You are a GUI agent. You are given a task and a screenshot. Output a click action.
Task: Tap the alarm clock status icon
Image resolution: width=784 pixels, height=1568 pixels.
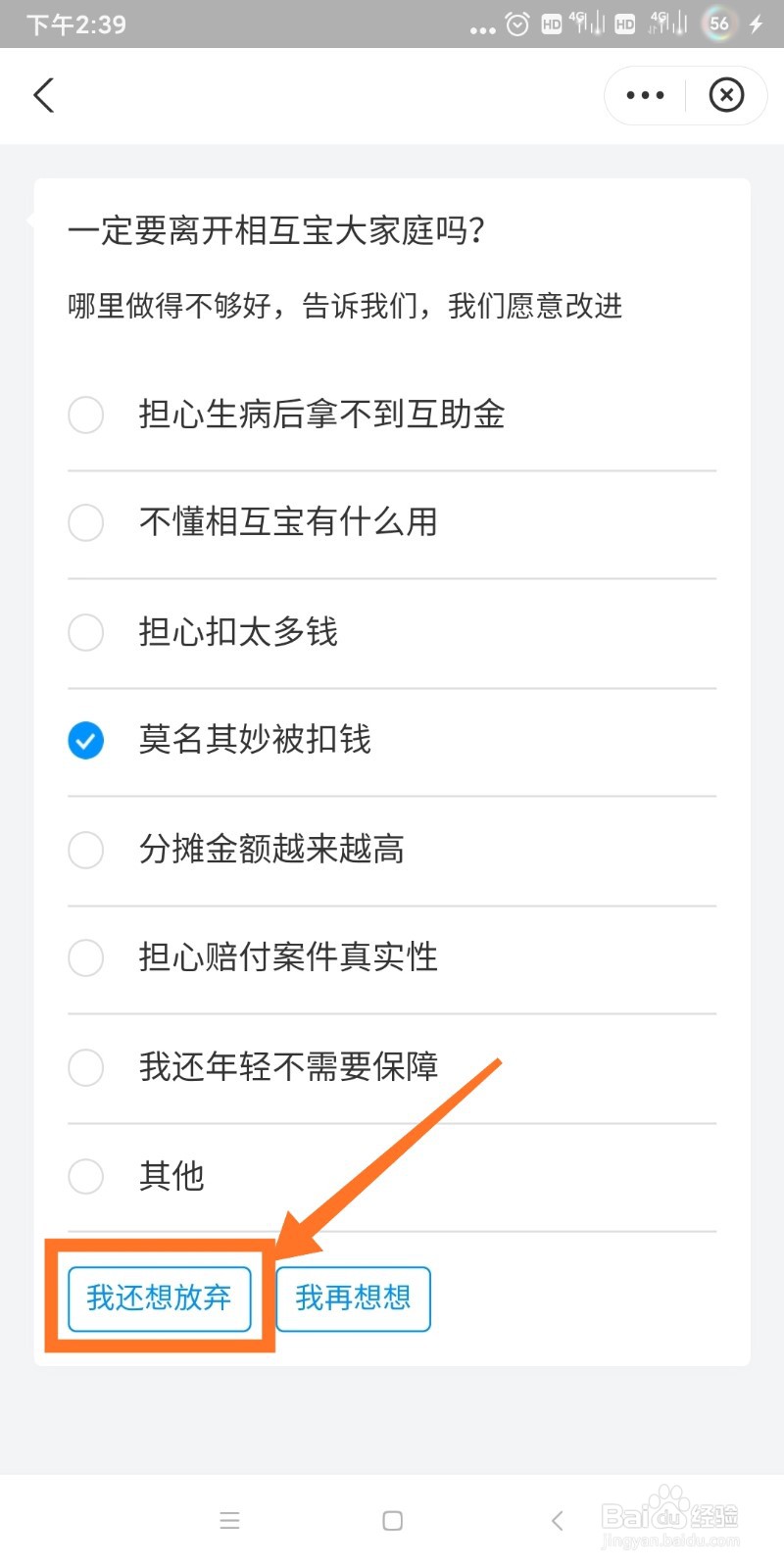(517, 24)
